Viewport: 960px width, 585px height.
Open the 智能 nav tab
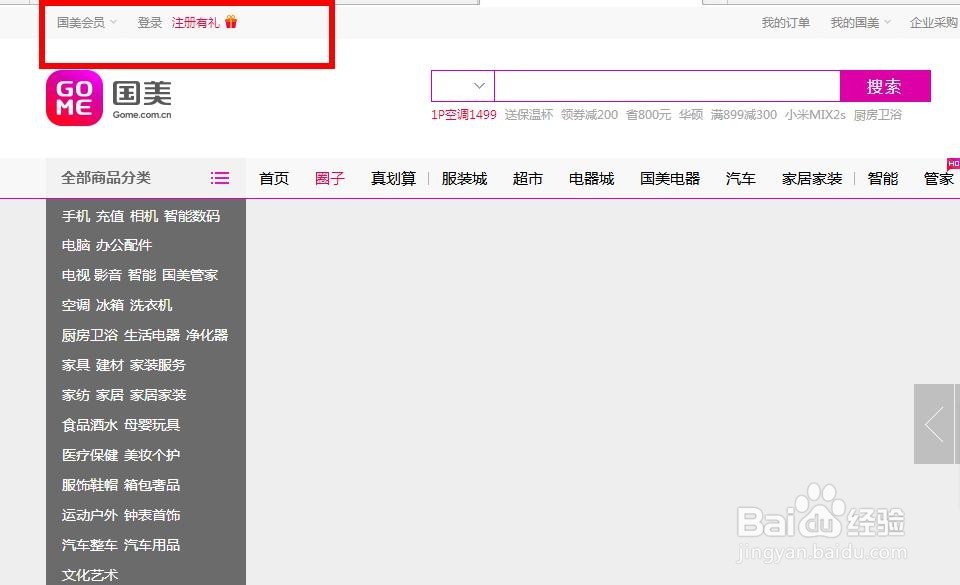pyautogui.click(x=883, y=179)
